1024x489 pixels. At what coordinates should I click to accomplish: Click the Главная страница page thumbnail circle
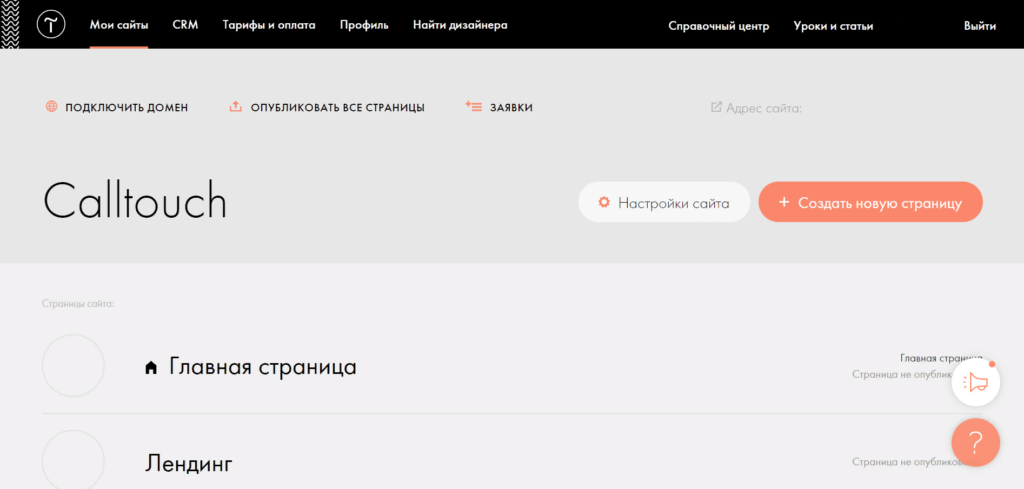click(73, 366)
